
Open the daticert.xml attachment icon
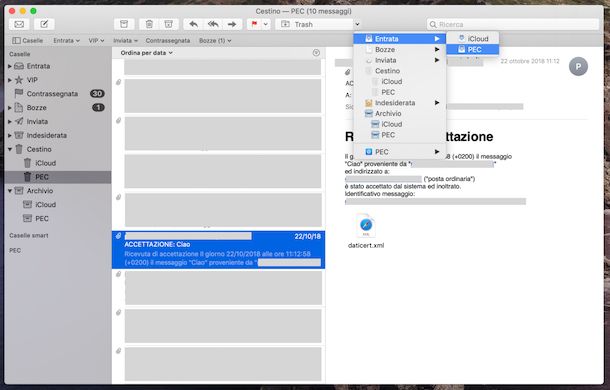click(x=366, y=226)
